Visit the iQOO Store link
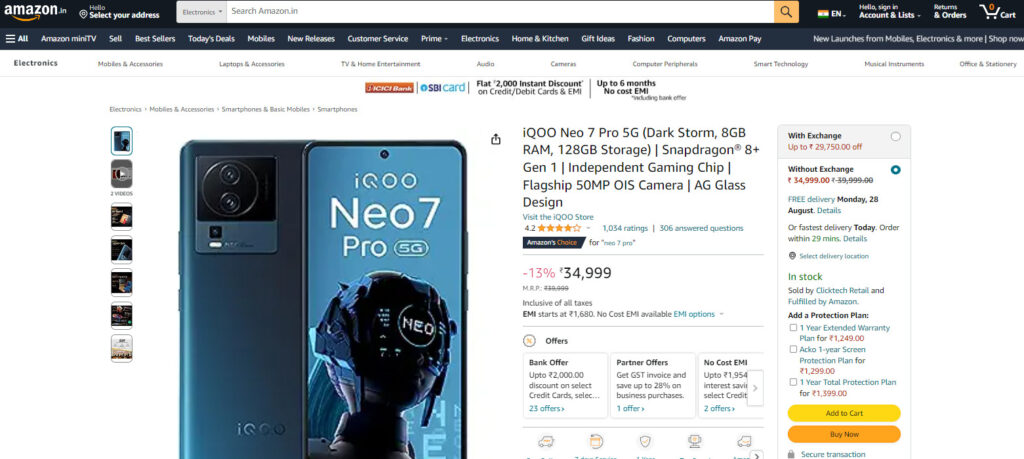This screenshot has width=1024, height=459. point(558,217)
